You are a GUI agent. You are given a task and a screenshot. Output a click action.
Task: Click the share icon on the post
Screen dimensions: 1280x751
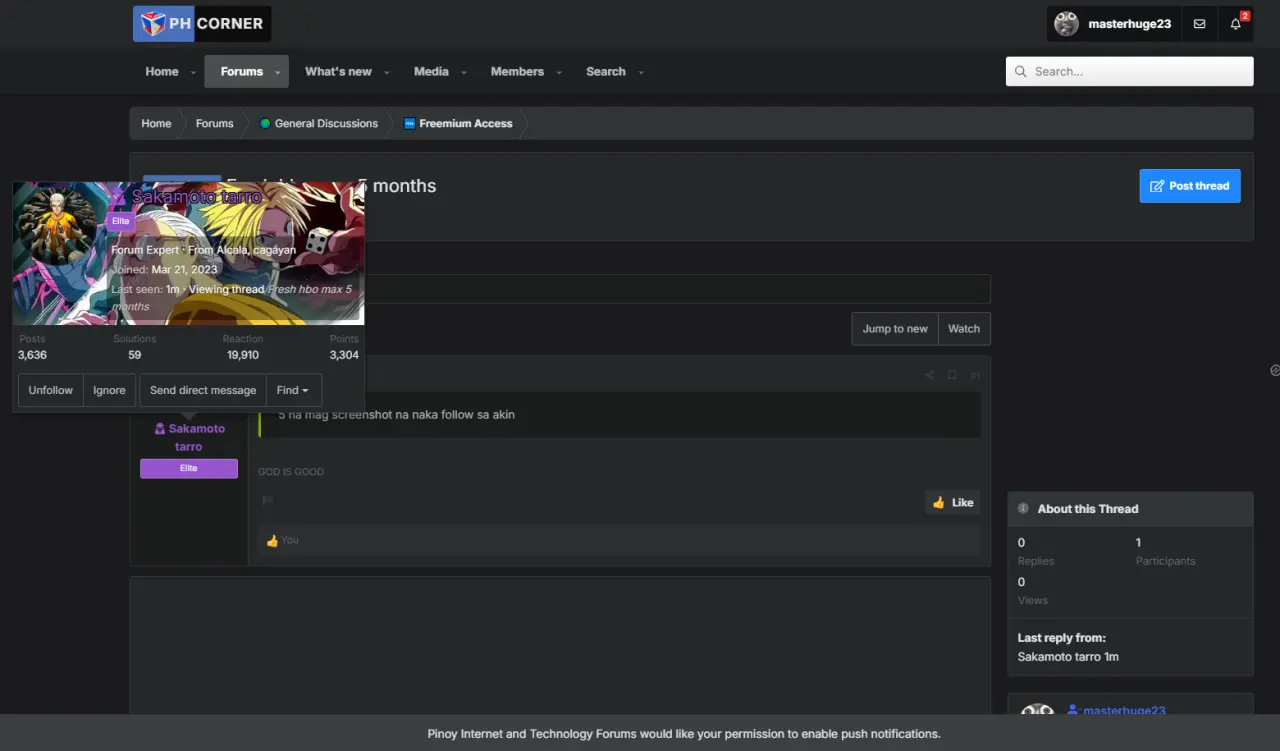click(x=929, y=375)
